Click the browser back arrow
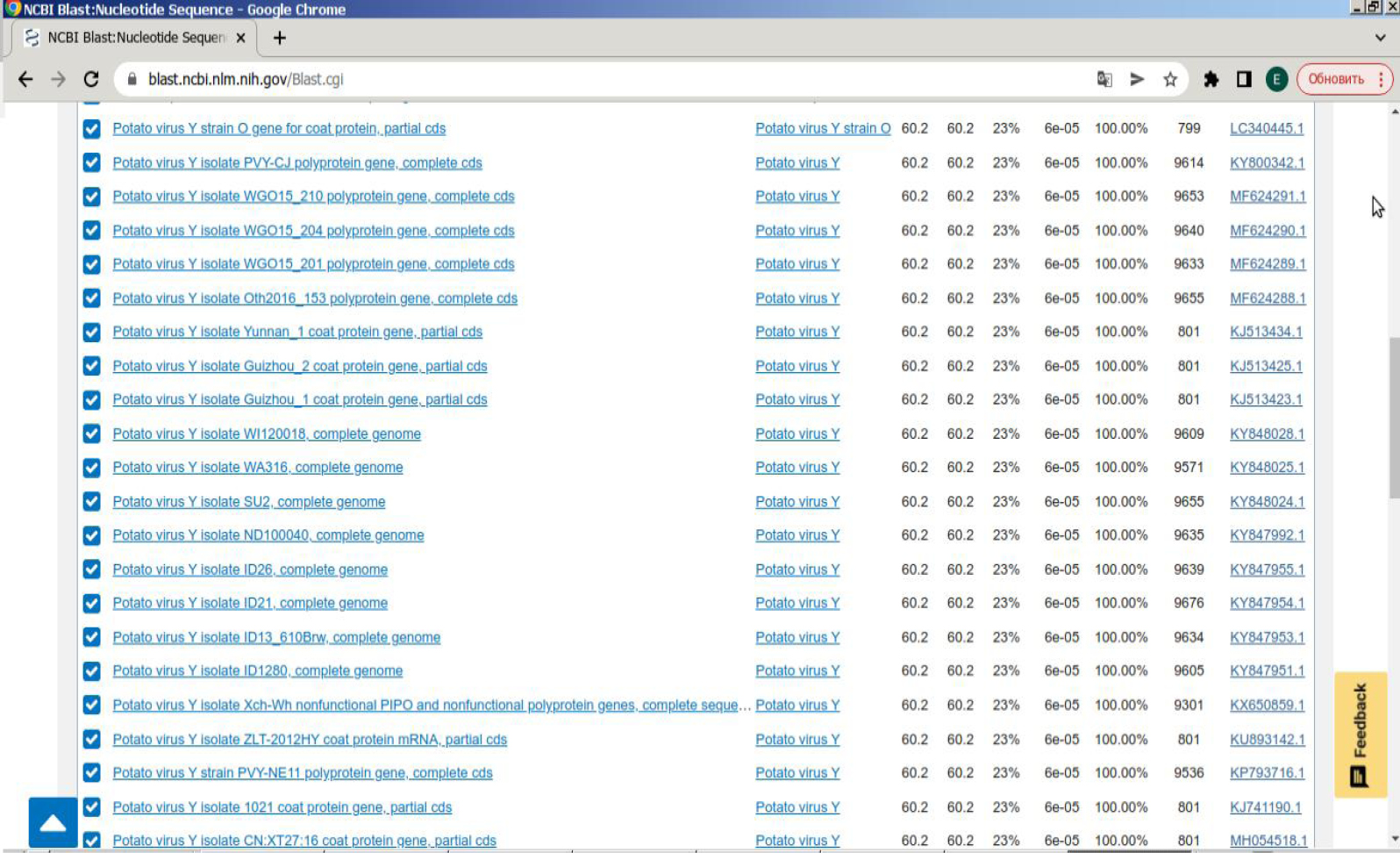The width and height of the screenshot is (1400, 853). coord(25,79)
